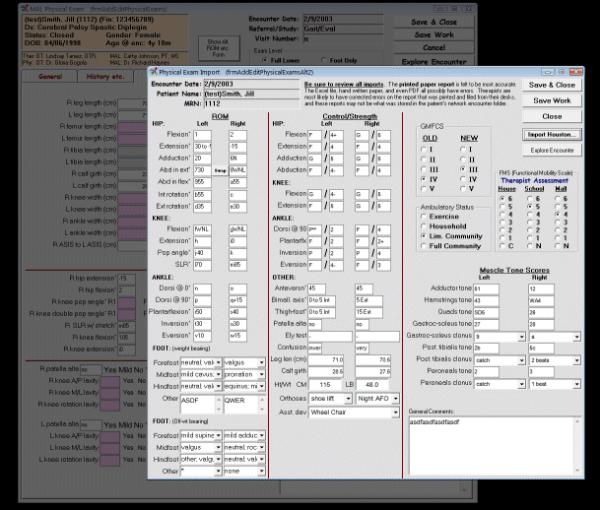Select FMS School score 6
Image resolution: width=600 pixels, height=510 pixels.
click(x=530, y=199)
